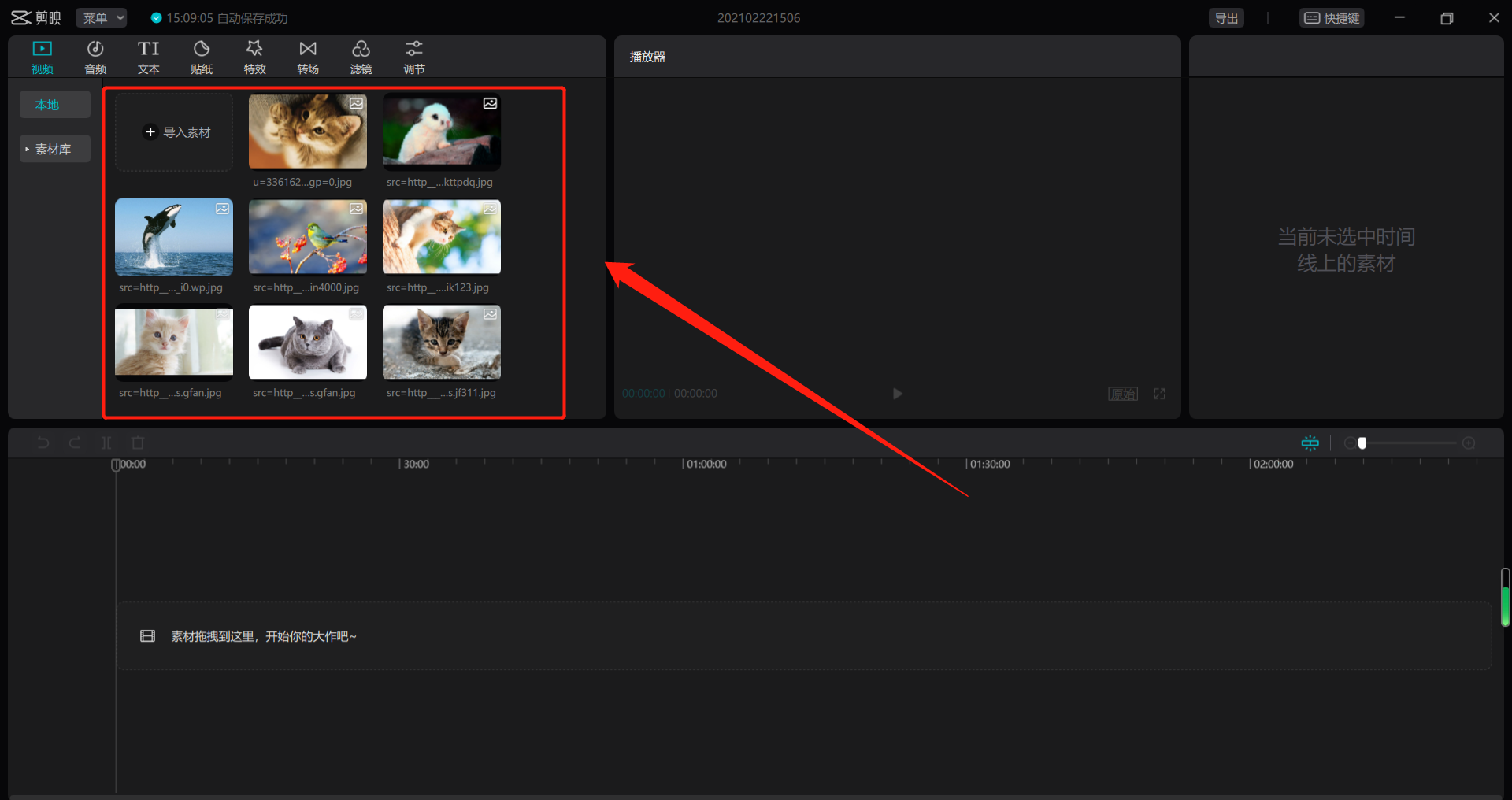The width and height of the screenshot is (1512, 800).
Task: Click the delete clip trash icon
Action: coord(138,443)
